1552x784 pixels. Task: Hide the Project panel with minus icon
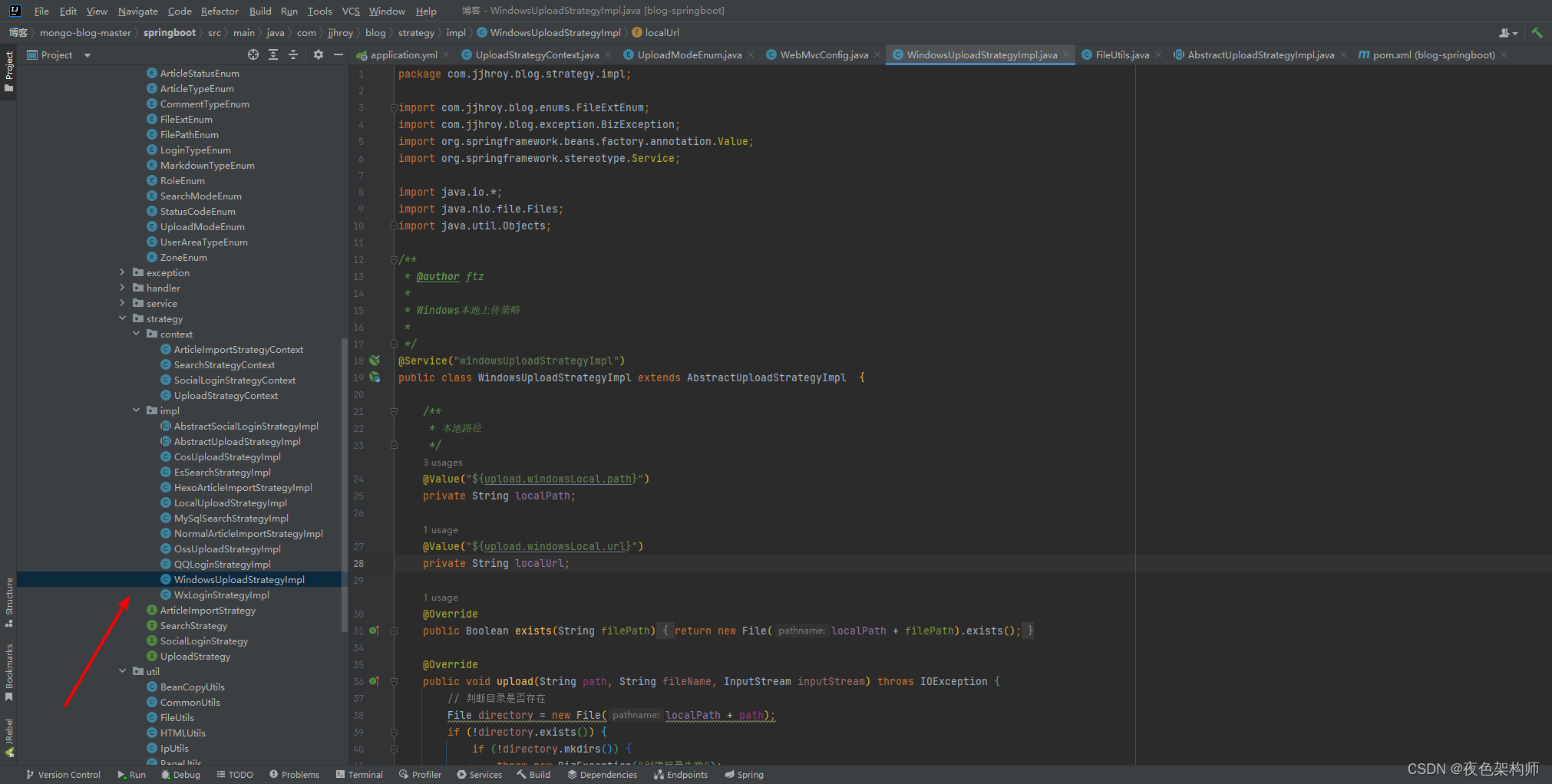pyautogui.click(x=338, y=54)
